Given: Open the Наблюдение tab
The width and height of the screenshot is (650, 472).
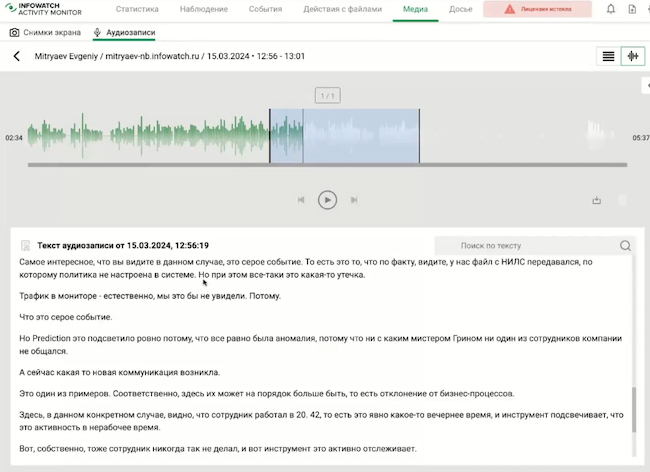Looking at the screenshot, I should click(204, 9).
